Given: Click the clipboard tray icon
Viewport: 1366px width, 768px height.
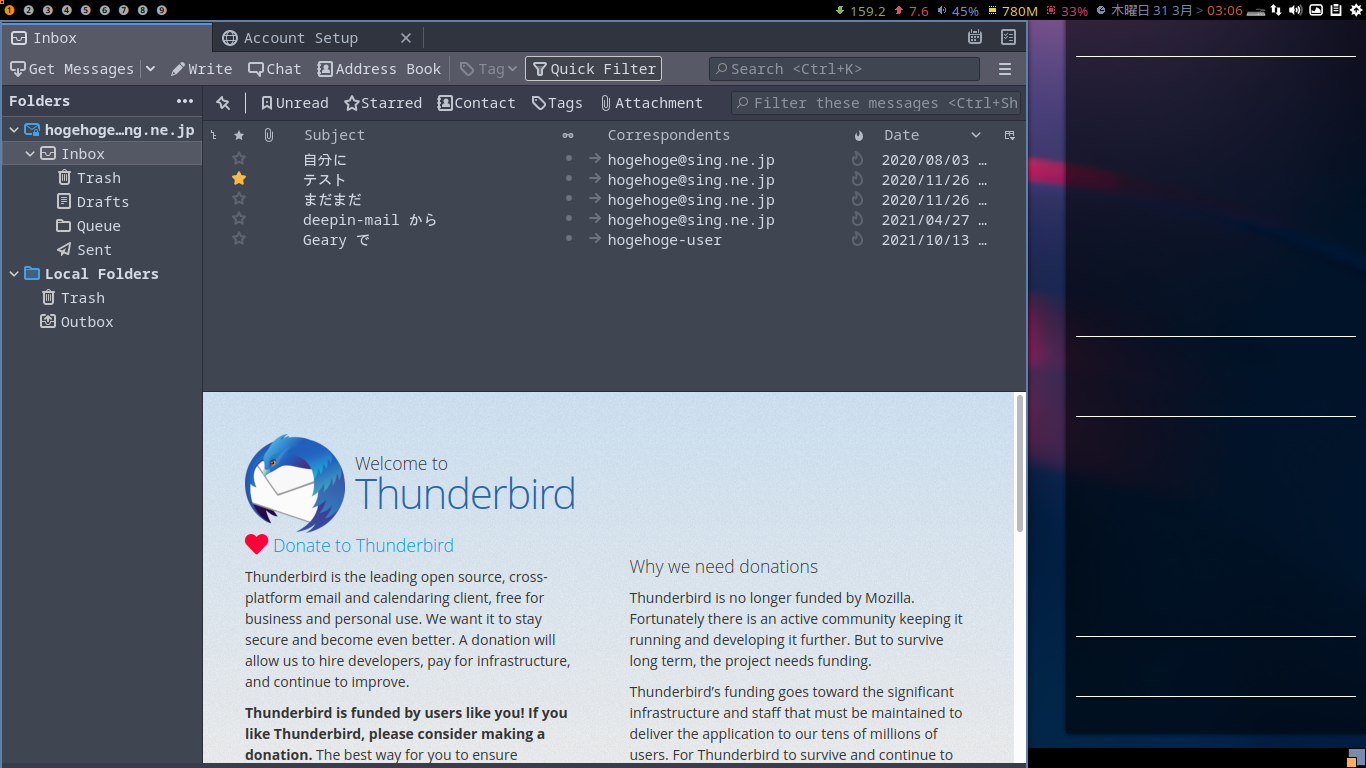Looking at the screenshot, I should 1336,10.
